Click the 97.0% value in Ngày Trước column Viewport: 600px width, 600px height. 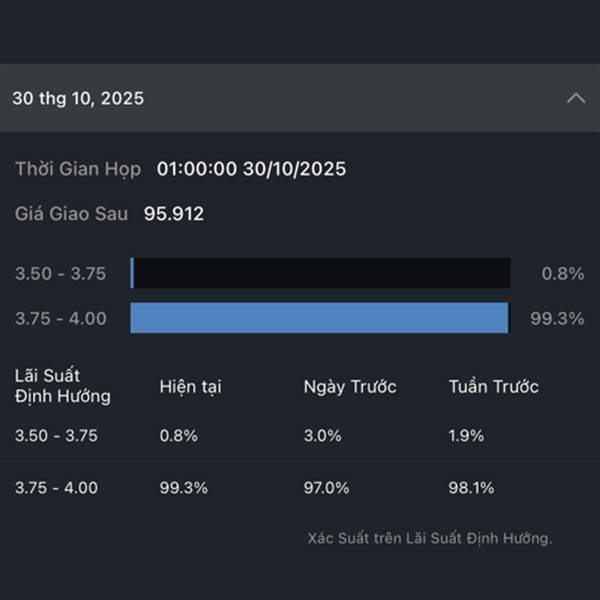(327, 488)
